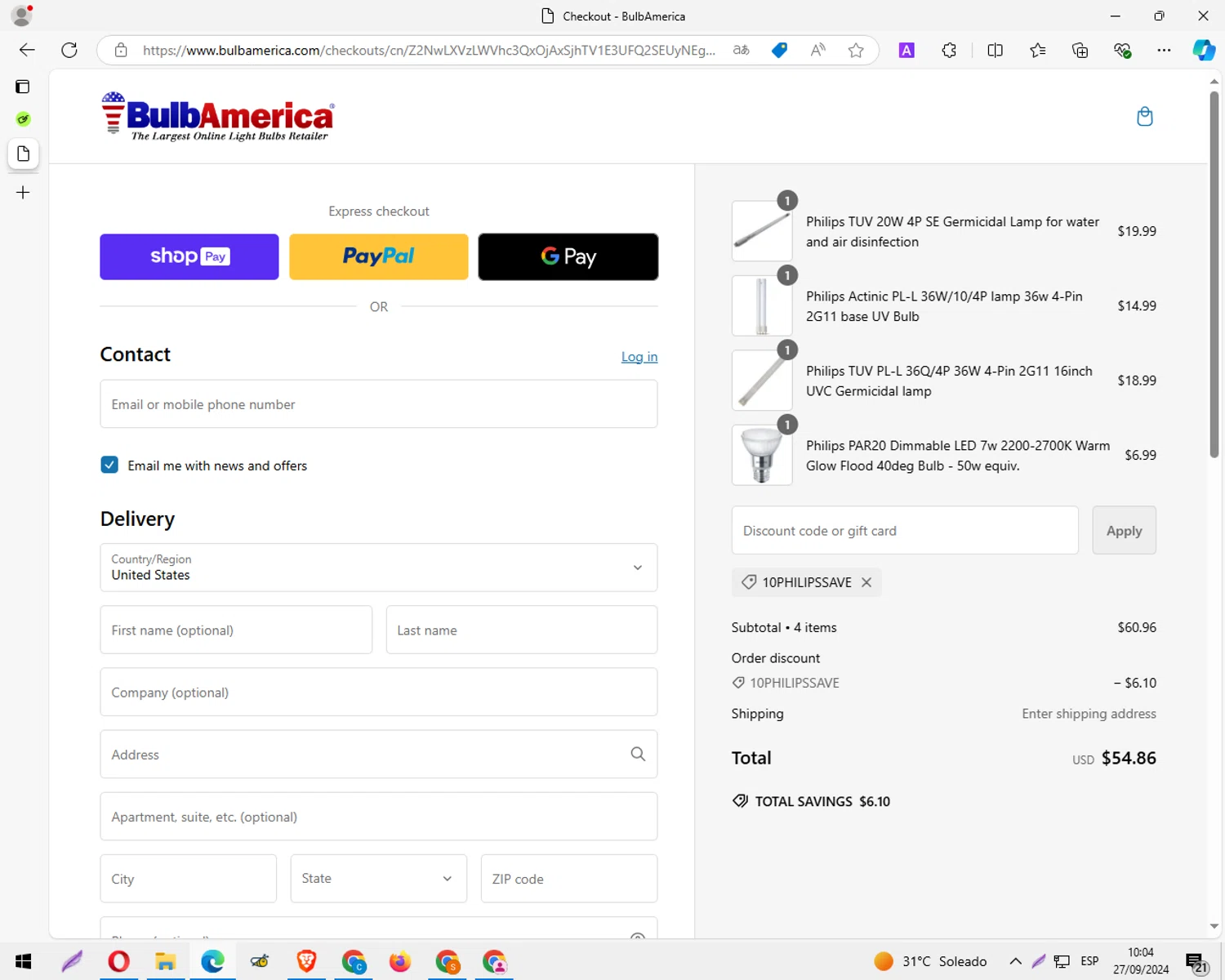Open the shopping bag cart icon
1225x980 pixels.
click(x=1145, y=116)
